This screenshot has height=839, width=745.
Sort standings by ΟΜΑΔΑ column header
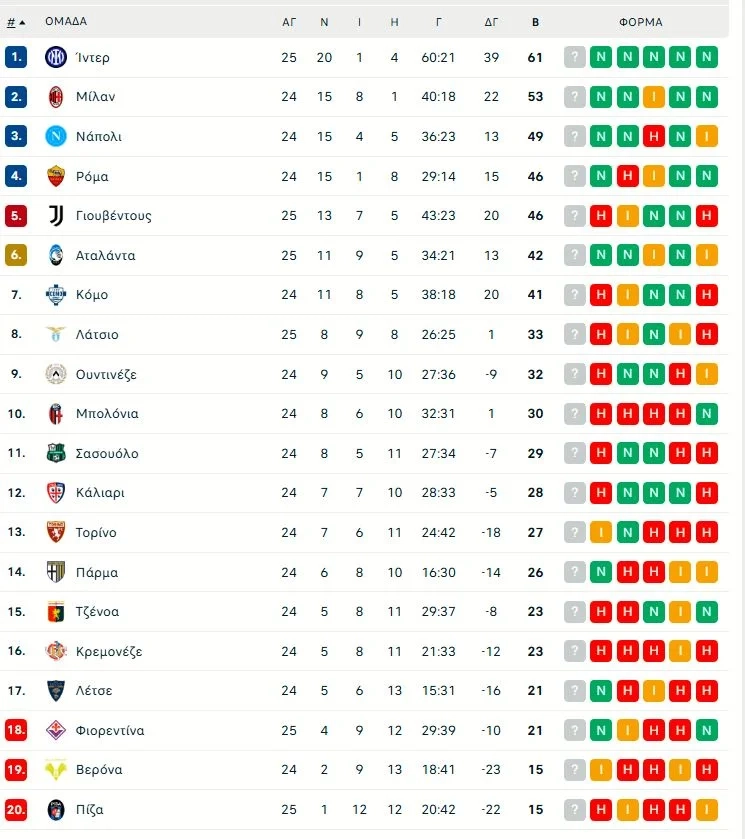click(66, 21)
